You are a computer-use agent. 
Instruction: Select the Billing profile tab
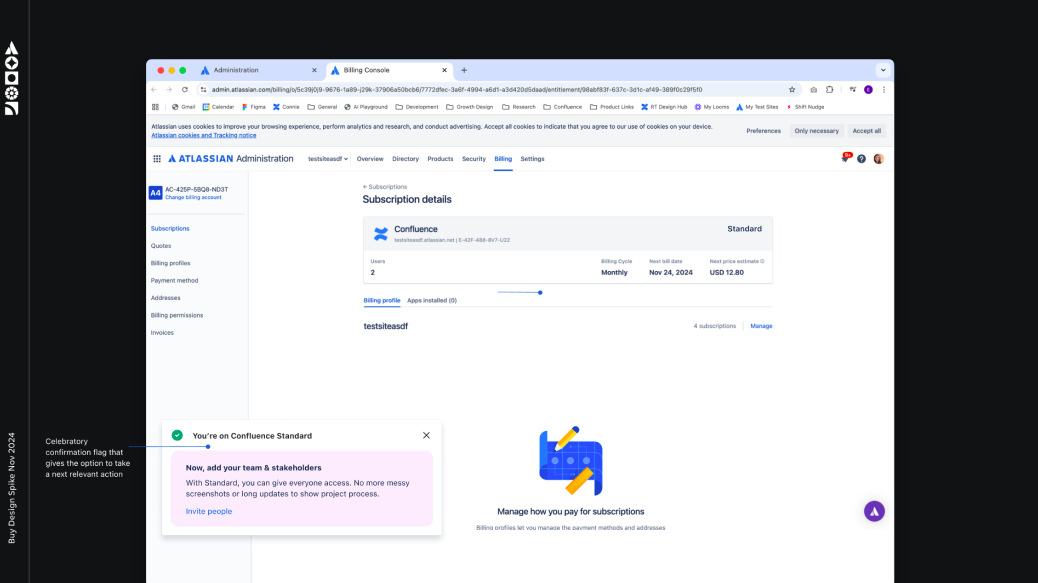382,300
